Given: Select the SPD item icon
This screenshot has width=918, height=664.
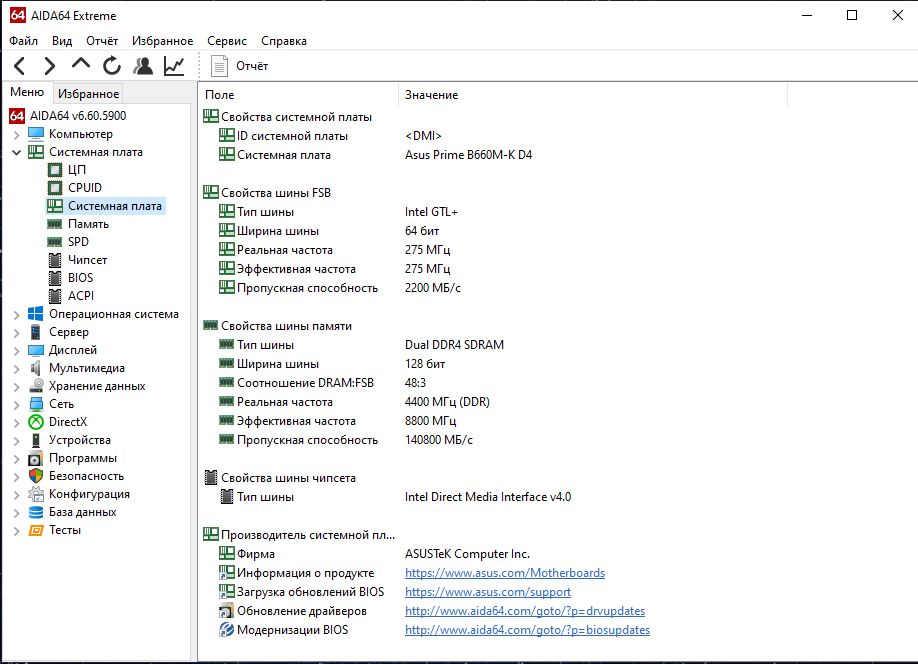Looking at the screenshot, I should pyautogui.click(x=54, y=242).
